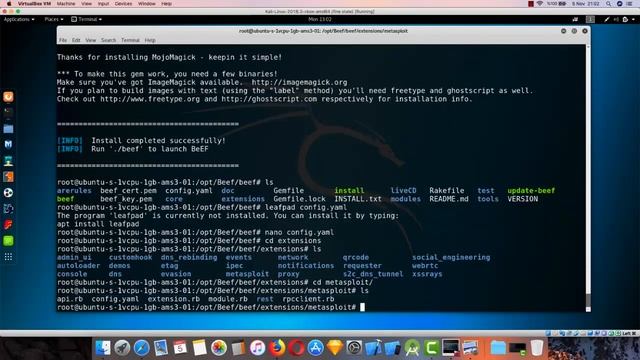
Task: Launch Firefox from the macOS dock
Action: tap(277, 348)
